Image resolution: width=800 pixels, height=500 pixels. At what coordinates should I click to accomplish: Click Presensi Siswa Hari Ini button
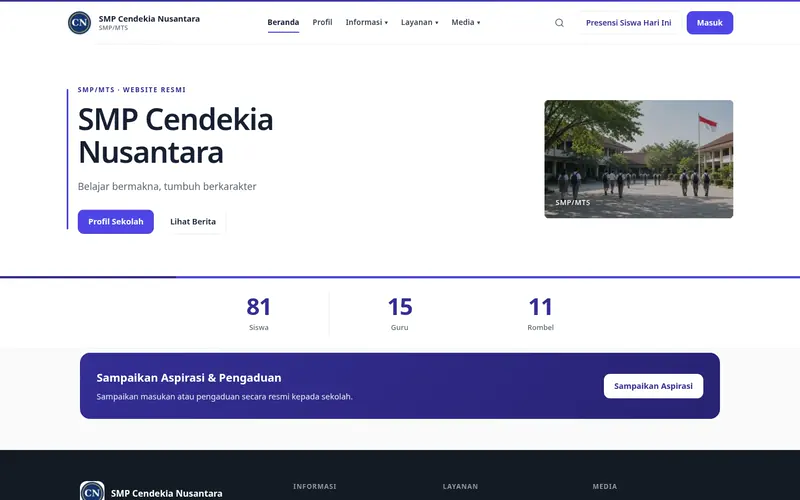pos(629,22)
